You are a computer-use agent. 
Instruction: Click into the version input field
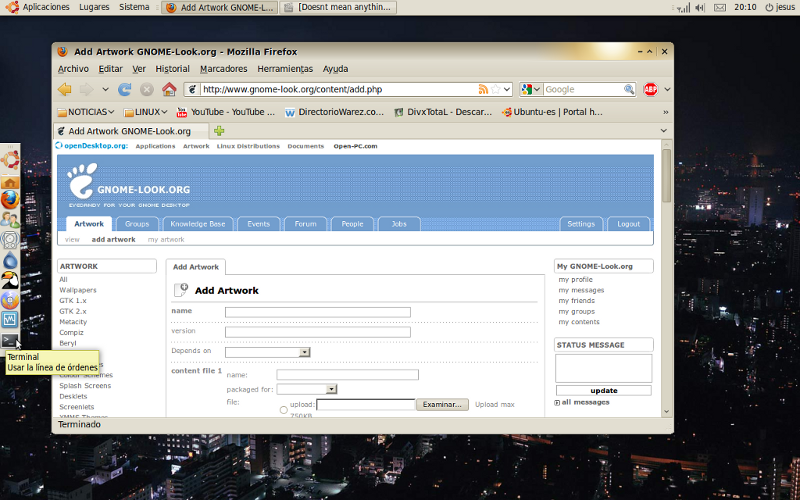pyautogui.click(x=318, y=332)
